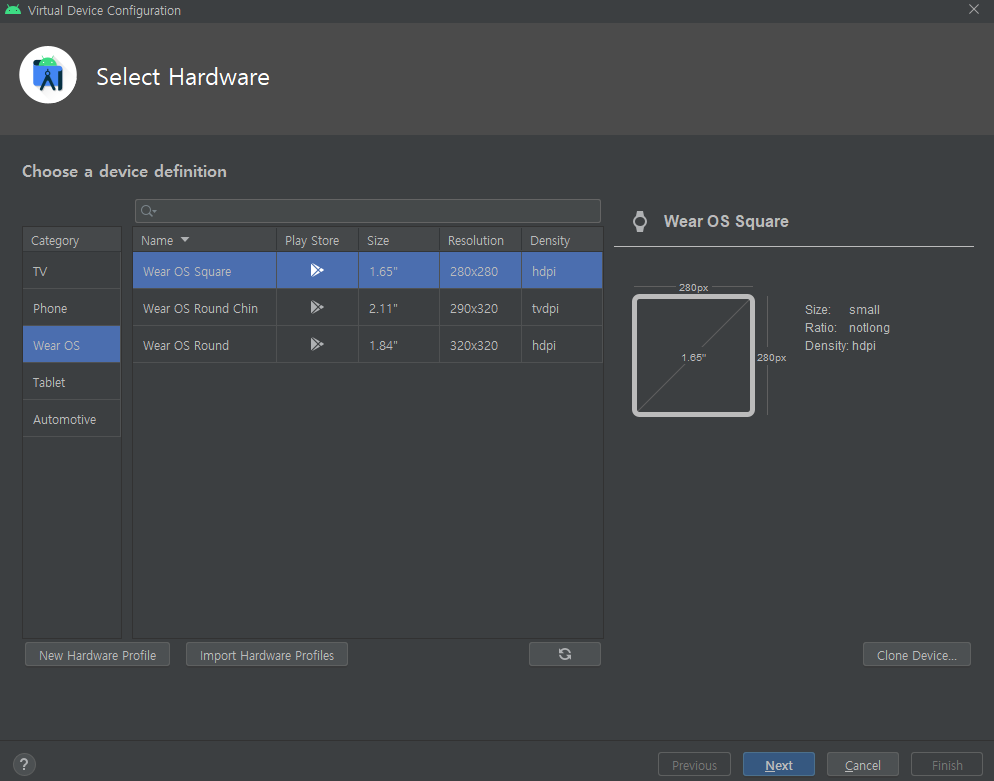The width and height of the screenshot is (994, 781).
Task: Select the Automotive category
Action: tap(72, 419)
